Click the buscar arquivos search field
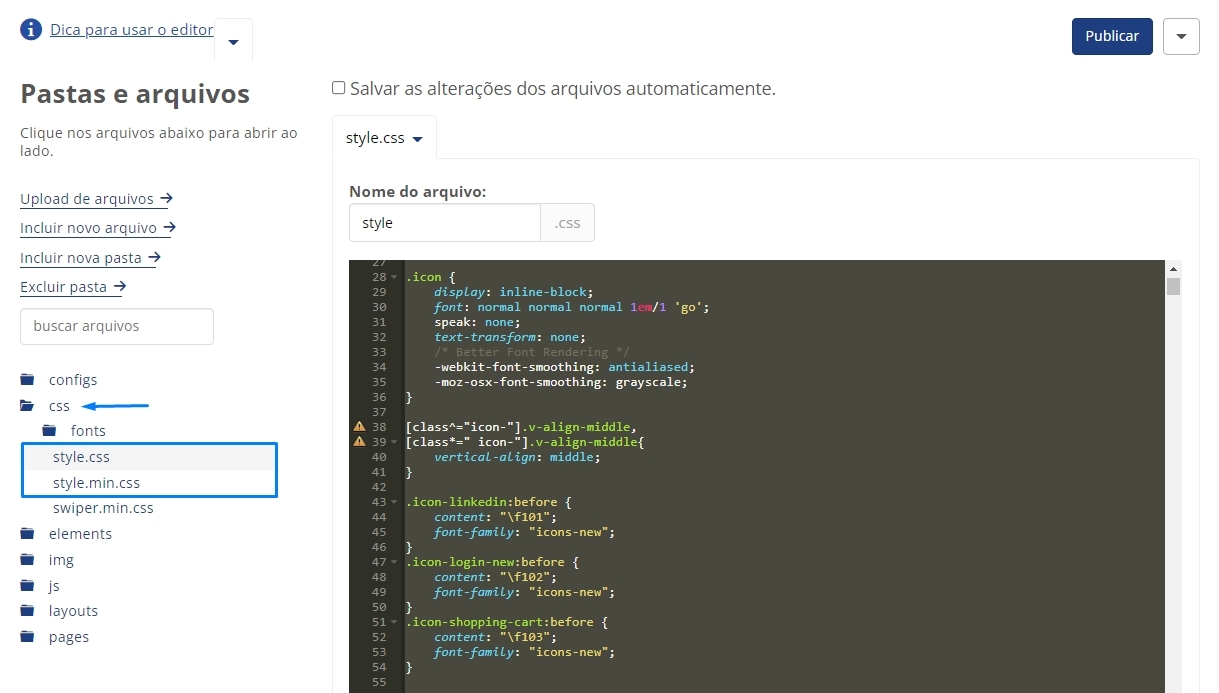 pyautogui.click(x=117, y=326)
